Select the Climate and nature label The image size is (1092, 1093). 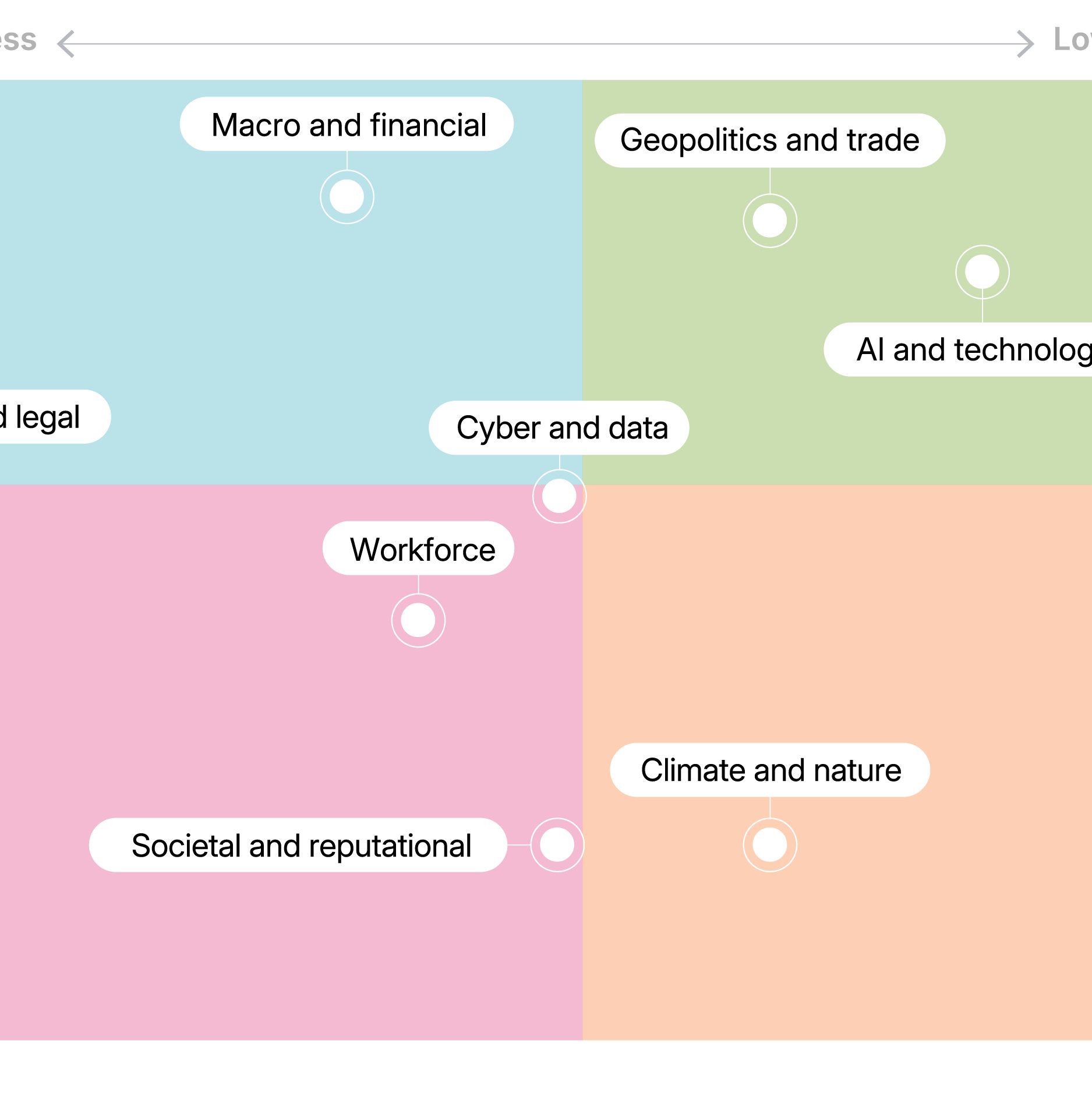tap(769, 770)
